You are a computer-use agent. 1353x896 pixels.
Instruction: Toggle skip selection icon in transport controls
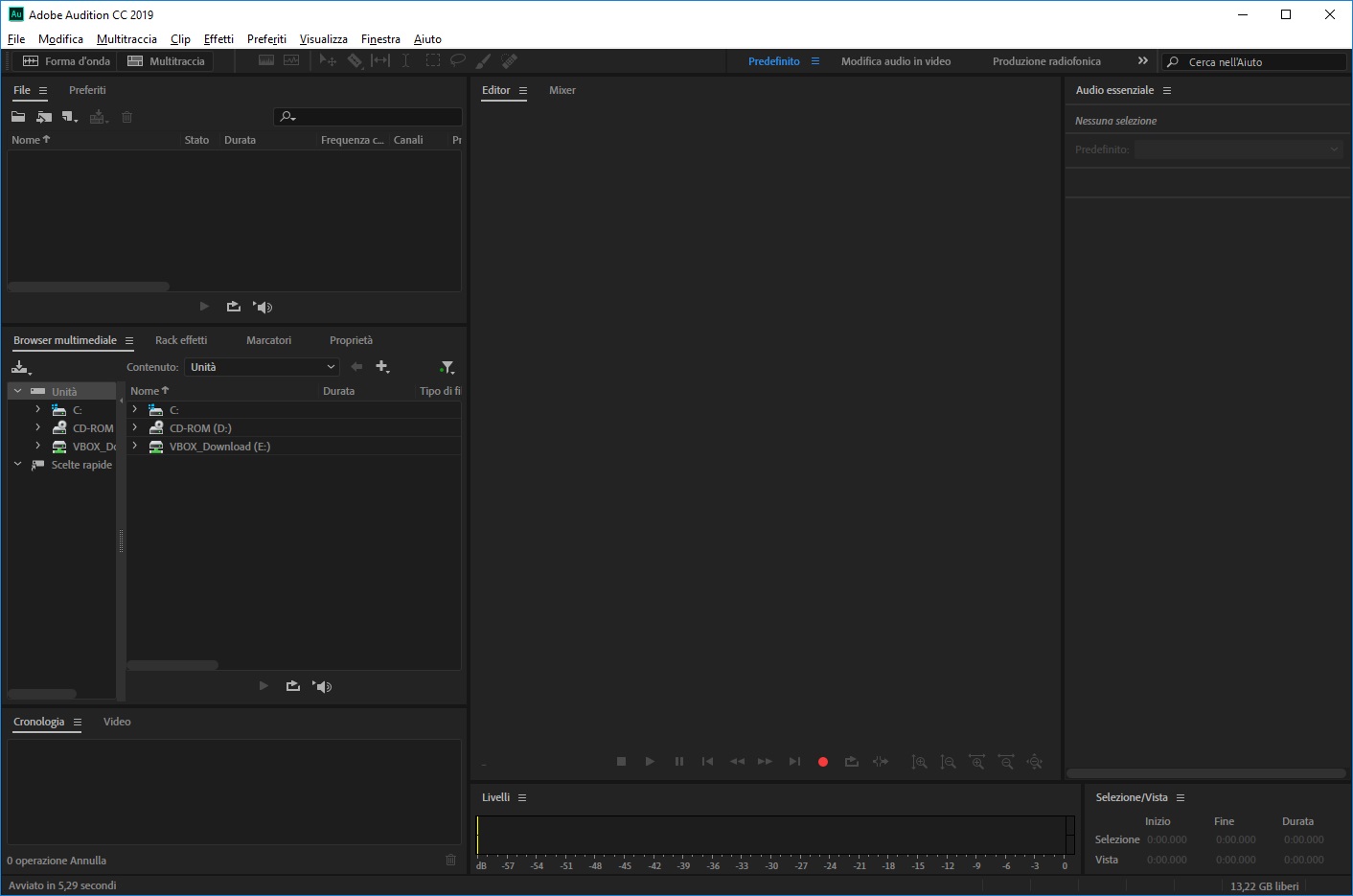881,762
